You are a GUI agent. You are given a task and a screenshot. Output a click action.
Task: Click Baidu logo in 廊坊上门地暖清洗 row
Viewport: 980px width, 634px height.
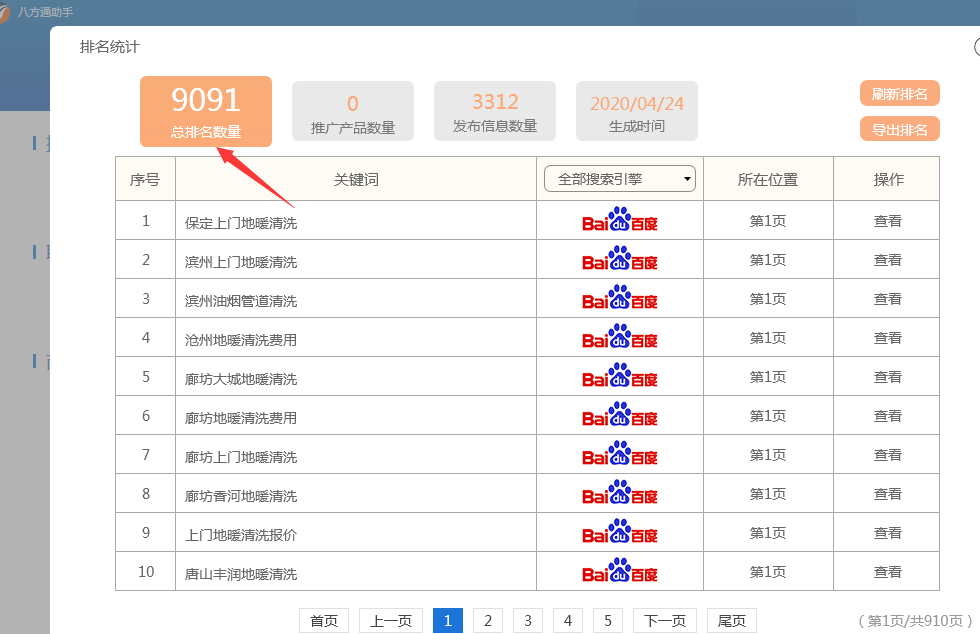pyautogui.click(x=619, y=453)
